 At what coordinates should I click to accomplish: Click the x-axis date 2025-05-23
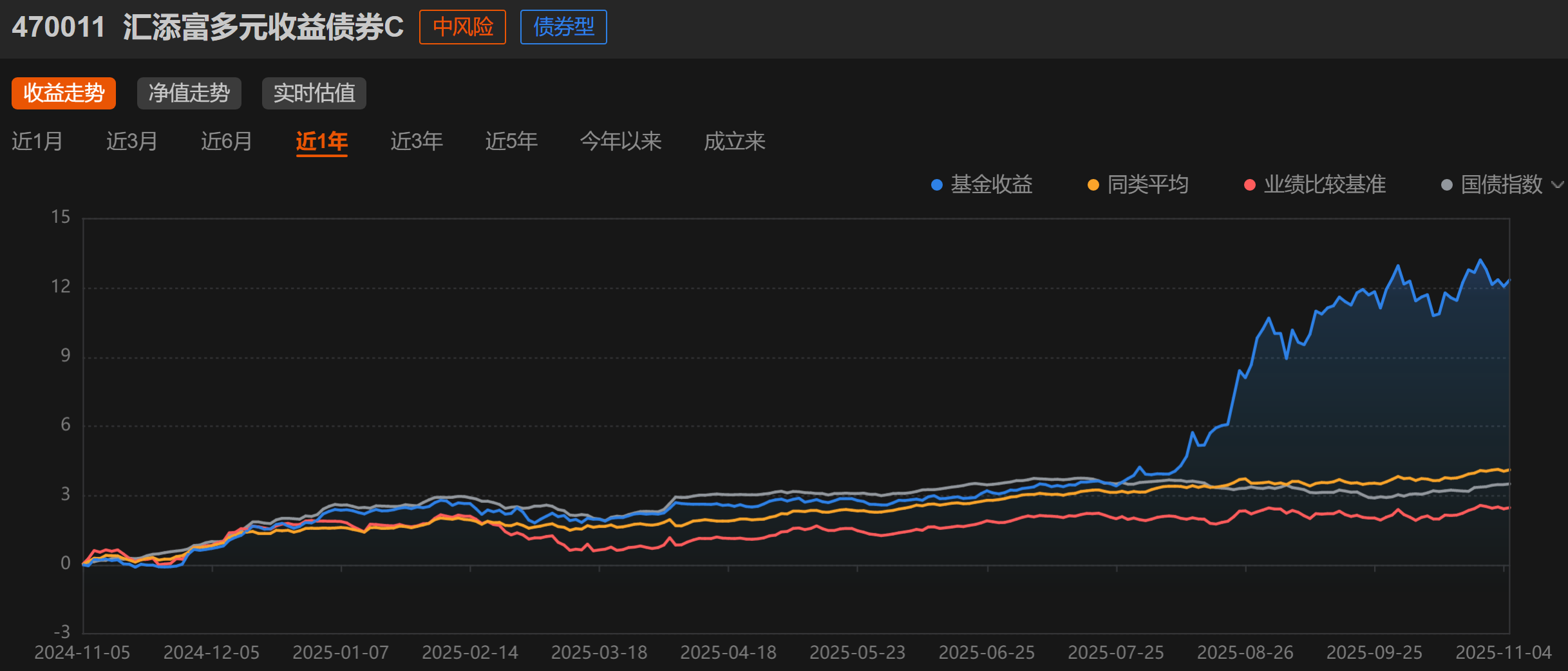pos(858,653)
